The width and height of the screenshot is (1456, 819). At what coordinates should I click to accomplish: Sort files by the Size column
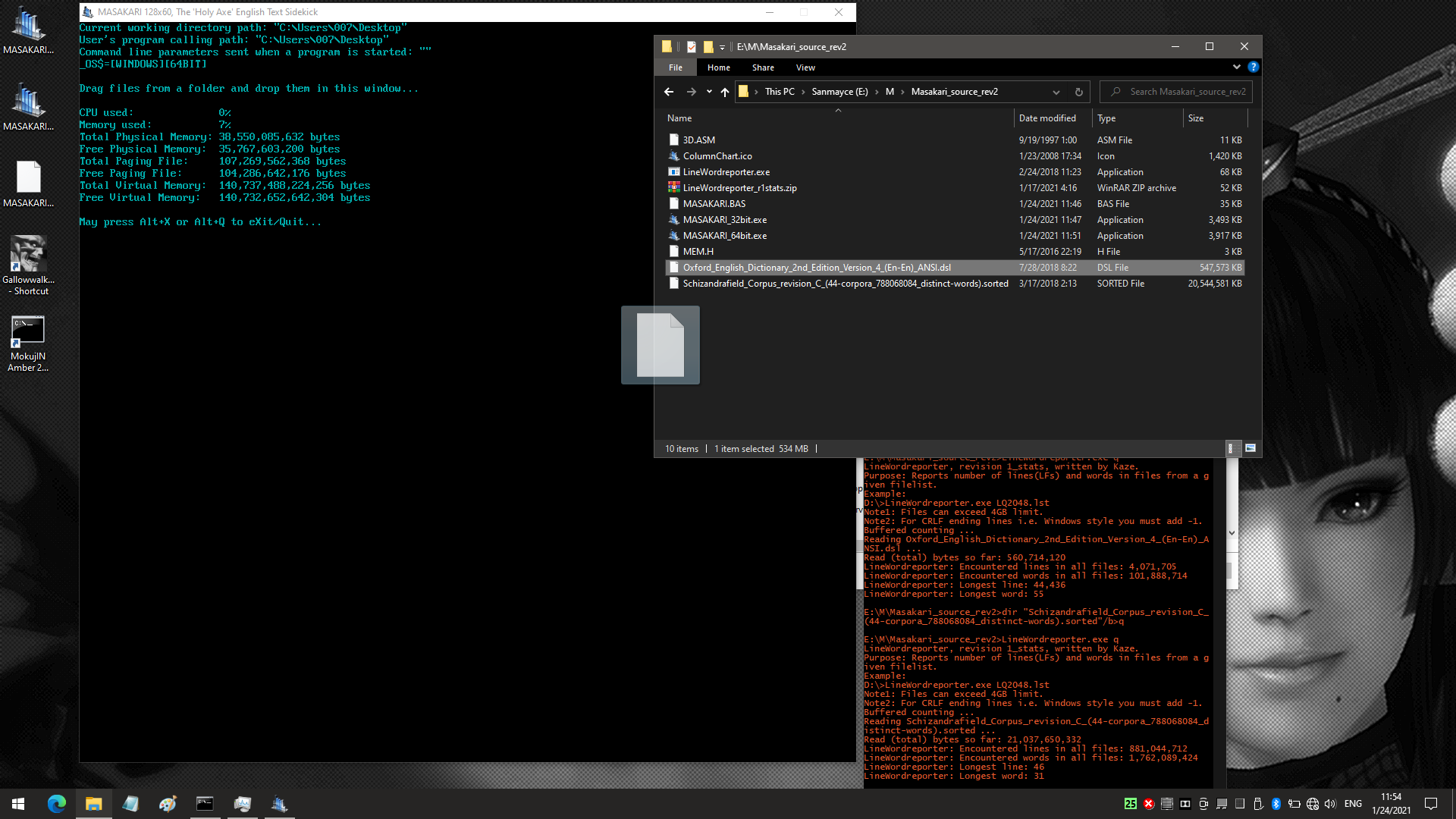[1215, 118]
